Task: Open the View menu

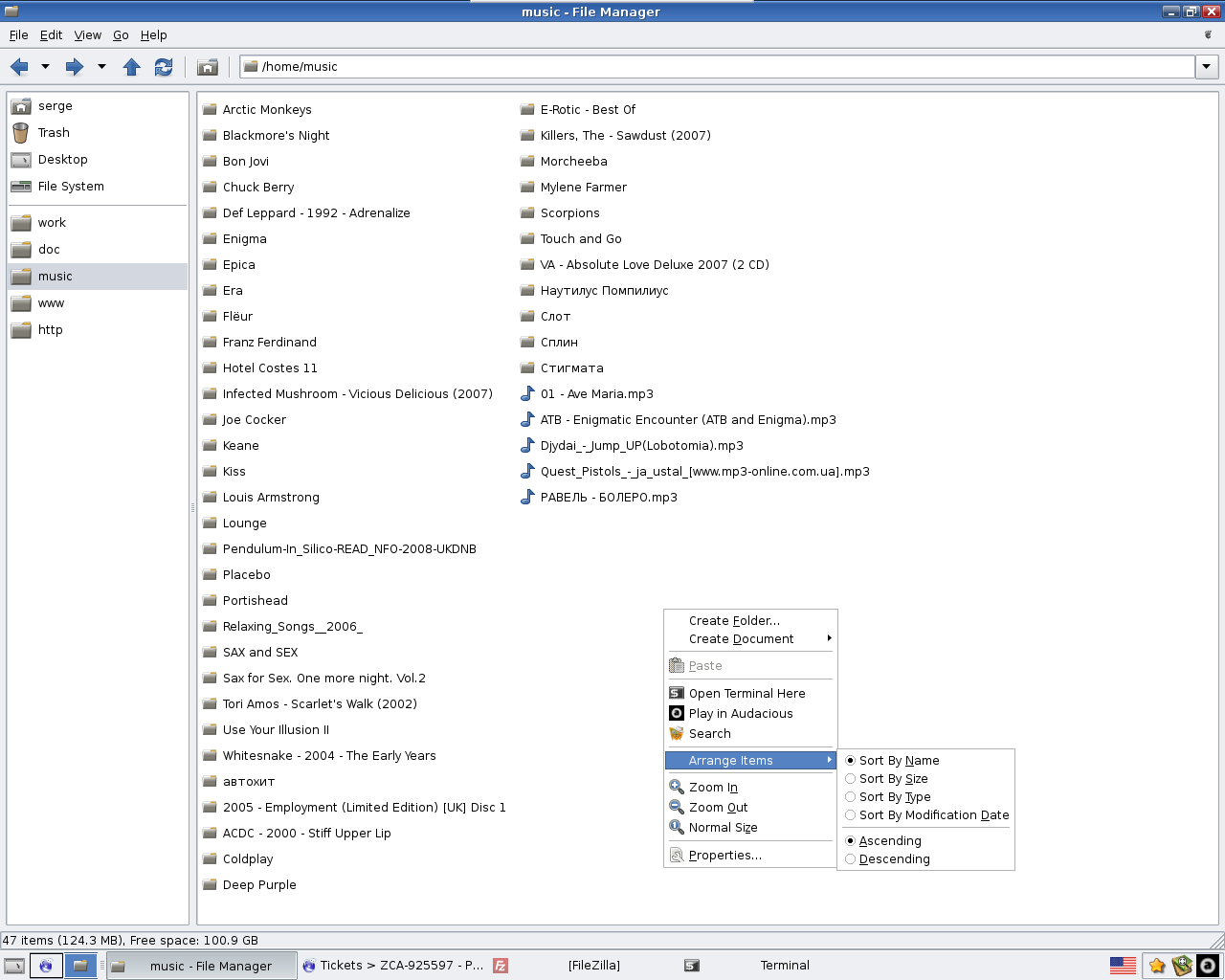Action: pos(87,35)
